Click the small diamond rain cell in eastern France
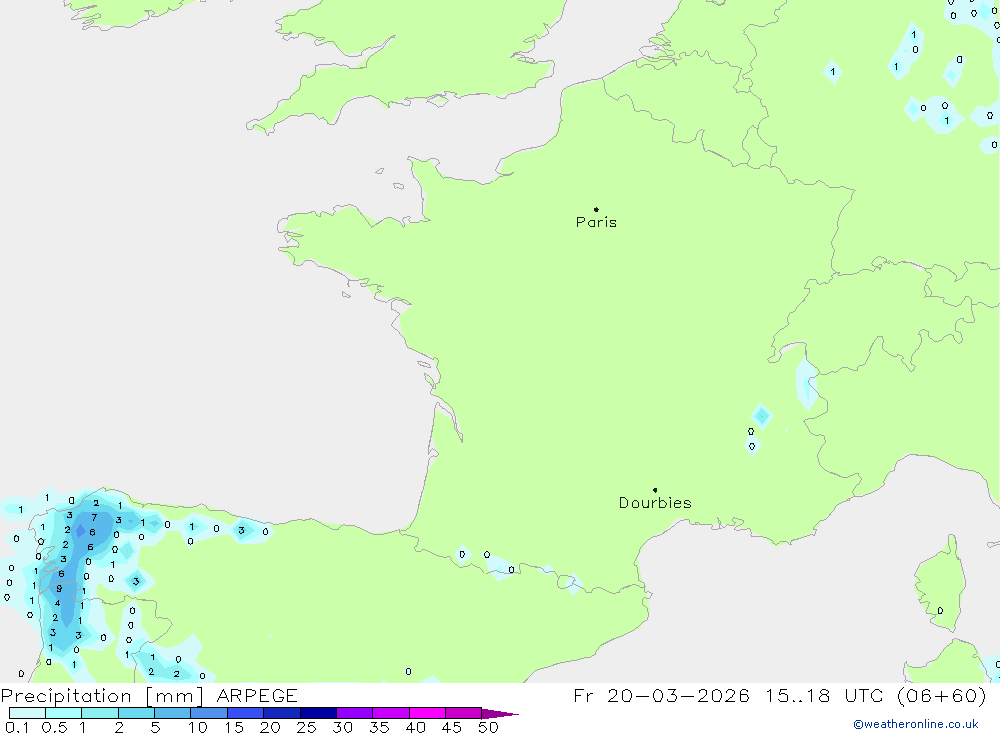Screen dimensions: 1000x733 coord(761,417)
